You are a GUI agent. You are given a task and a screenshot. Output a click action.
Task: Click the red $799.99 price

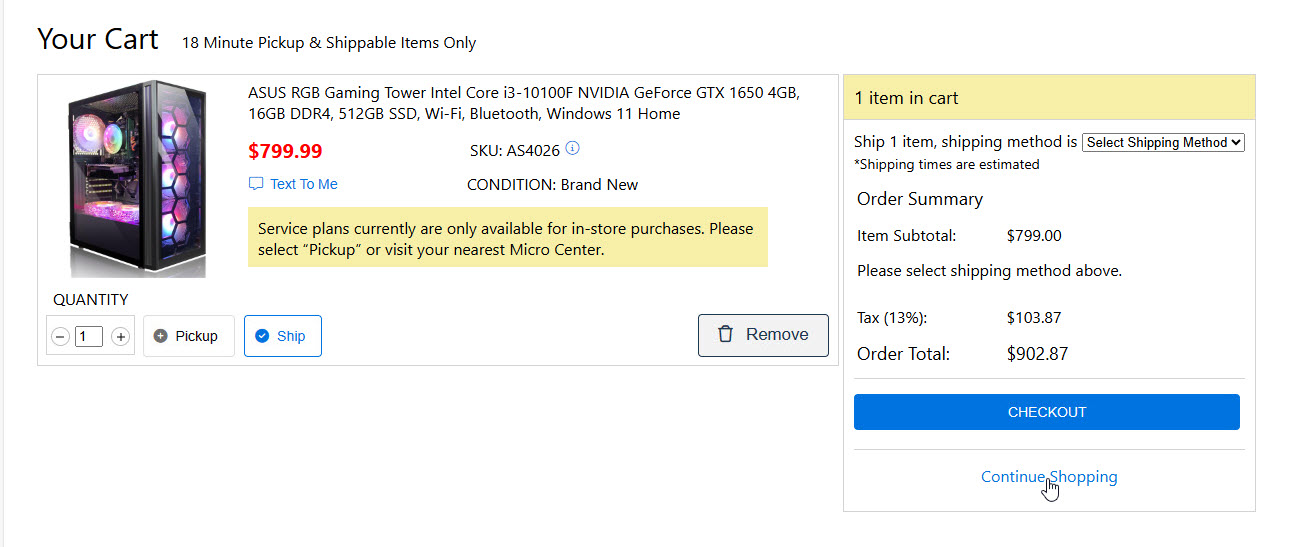tap(285, 152)
